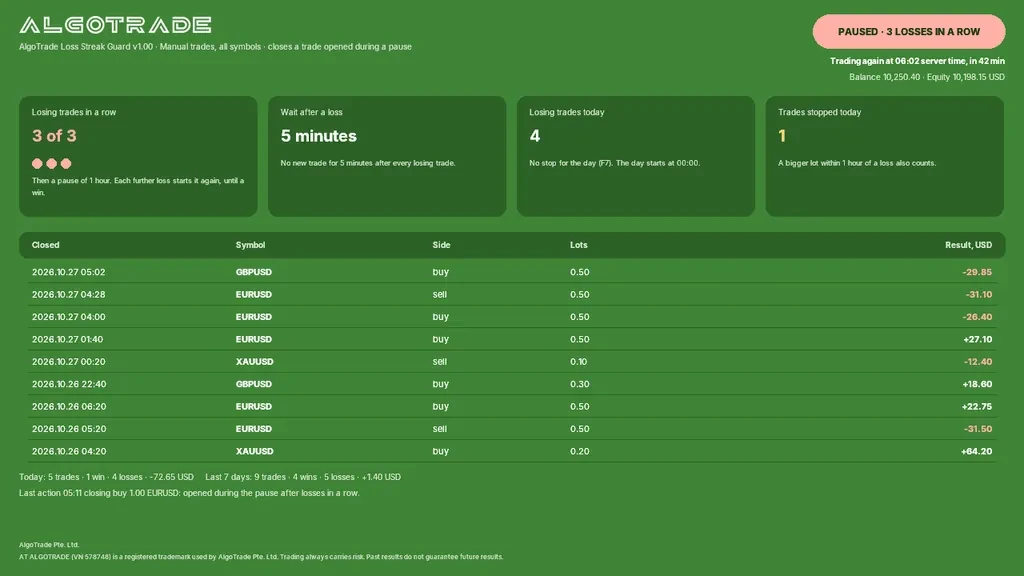This screenshot has height=576, width=1024.
Task: Click the -31.10 result value
Action: click(x=979, y=295)
